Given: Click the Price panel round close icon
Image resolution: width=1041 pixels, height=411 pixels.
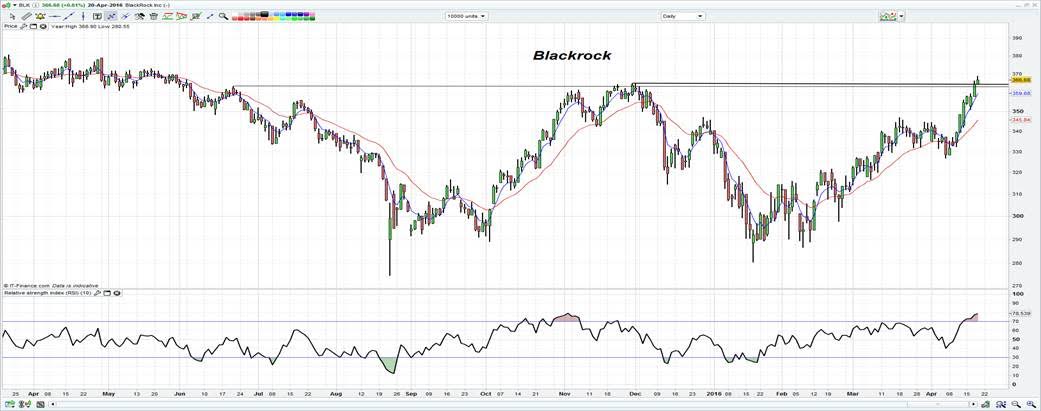Looking at the screenshot, I should point(43,26).
